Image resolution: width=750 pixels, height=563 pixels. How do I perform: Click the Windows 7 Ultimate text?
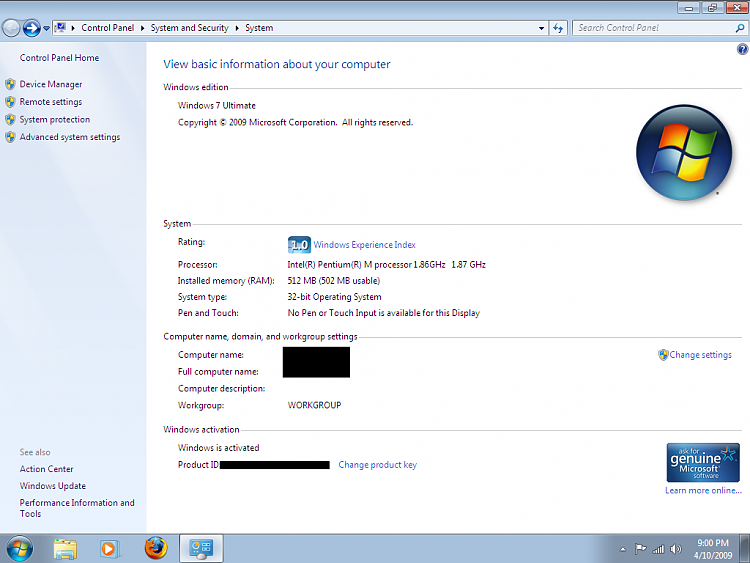tap(217, 106)
